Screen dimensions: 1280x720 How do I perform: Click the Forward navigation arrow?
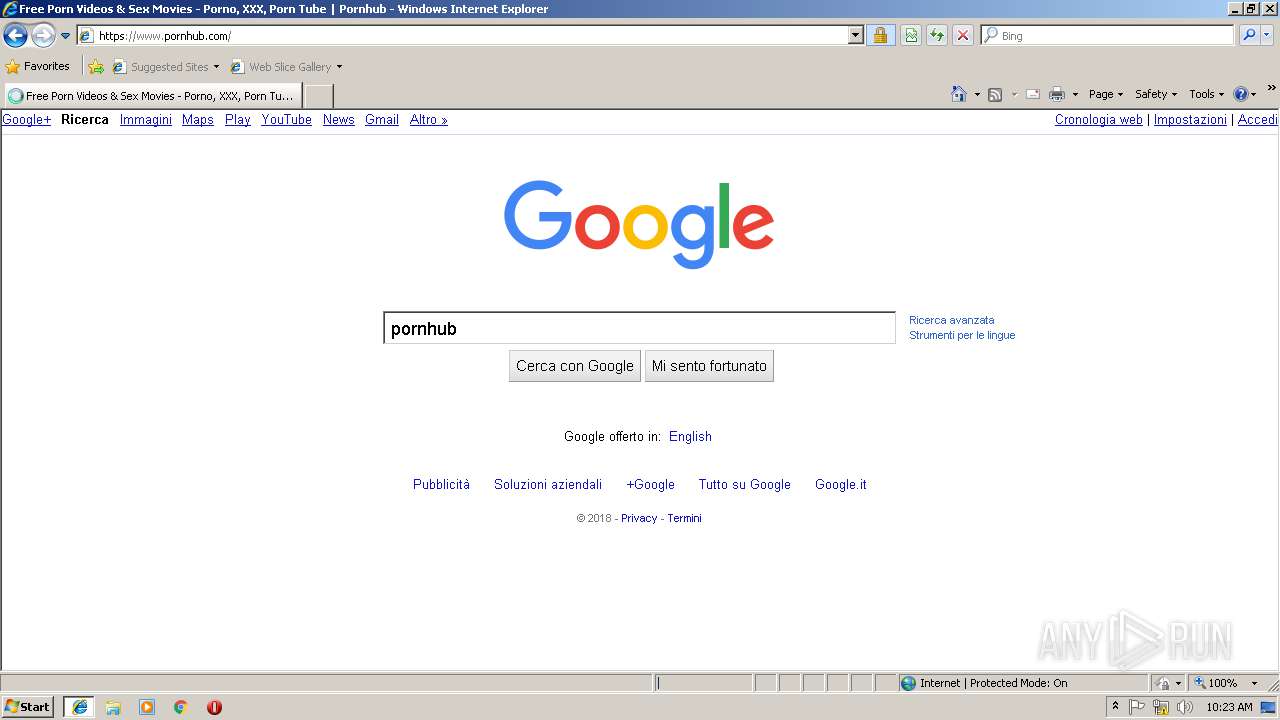coord(43,36)
